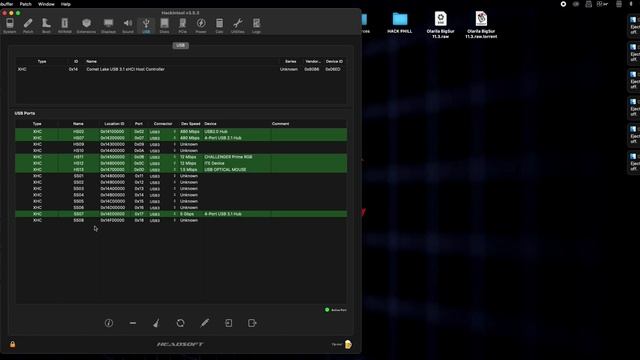The width and height of the screenshot is (640, 360).
Task: Open the Boot toolbar section
Action: (46, 26)
